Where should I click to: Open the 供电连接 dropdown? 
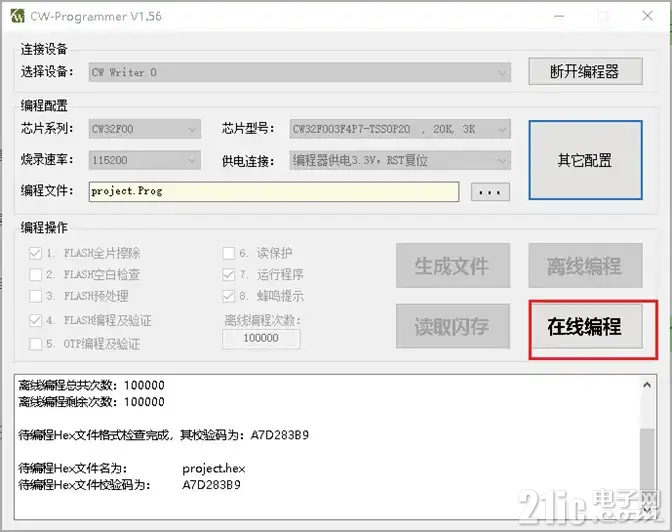point(400,160)
